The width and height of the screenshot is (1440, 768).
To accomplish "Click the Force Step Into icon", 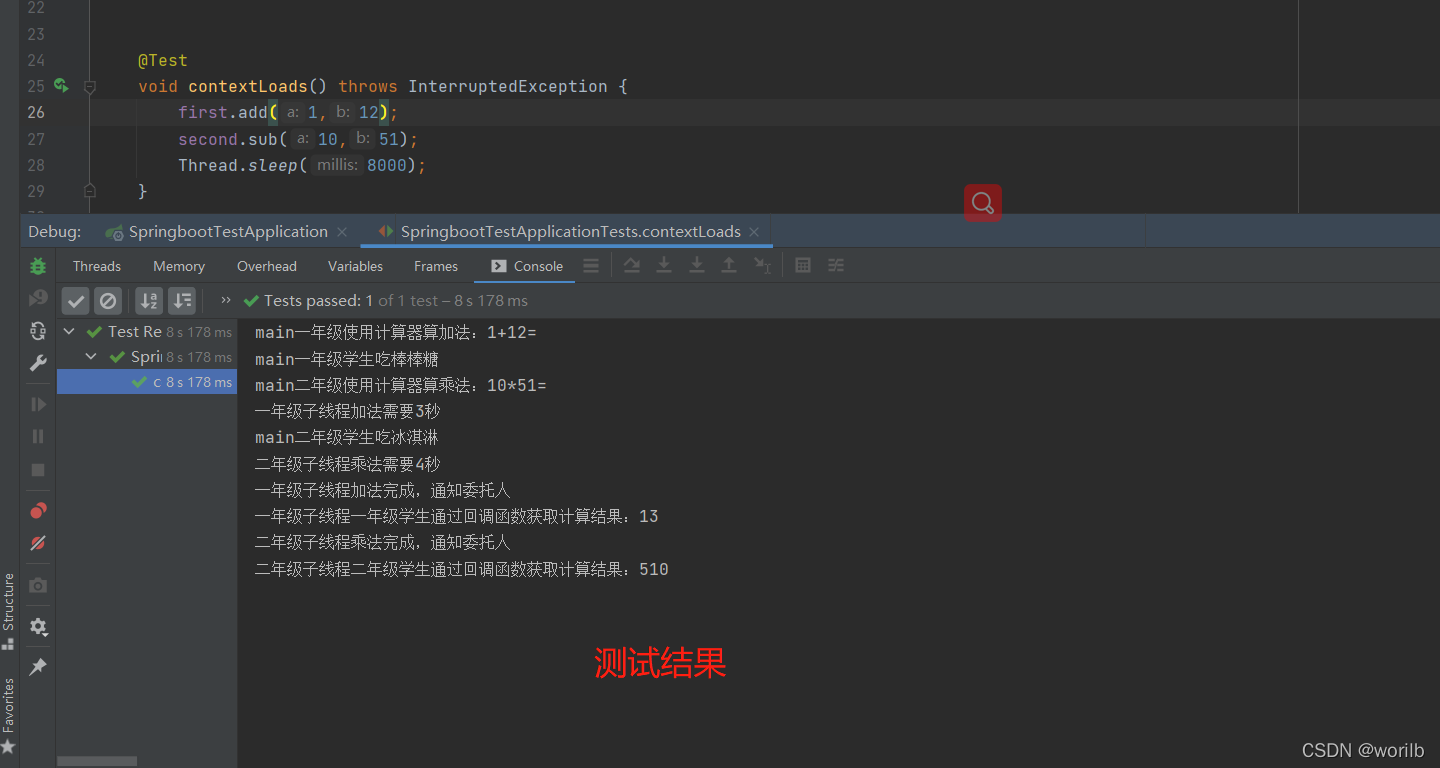I will [x=697, y=266].
